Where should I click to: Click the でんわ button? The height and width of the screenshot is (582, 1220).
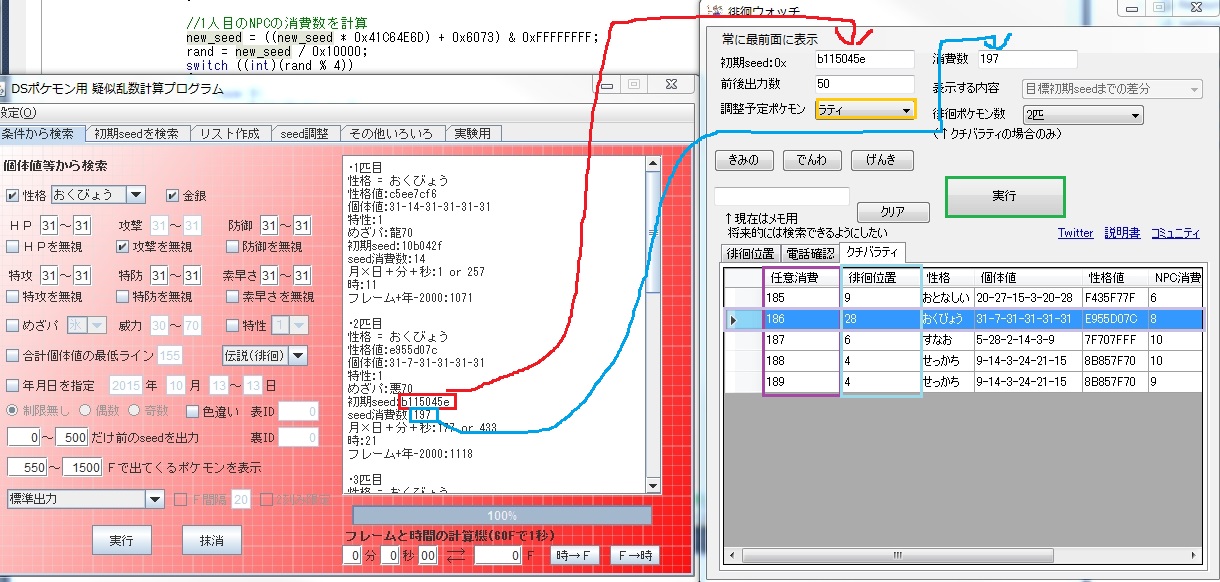812,160
